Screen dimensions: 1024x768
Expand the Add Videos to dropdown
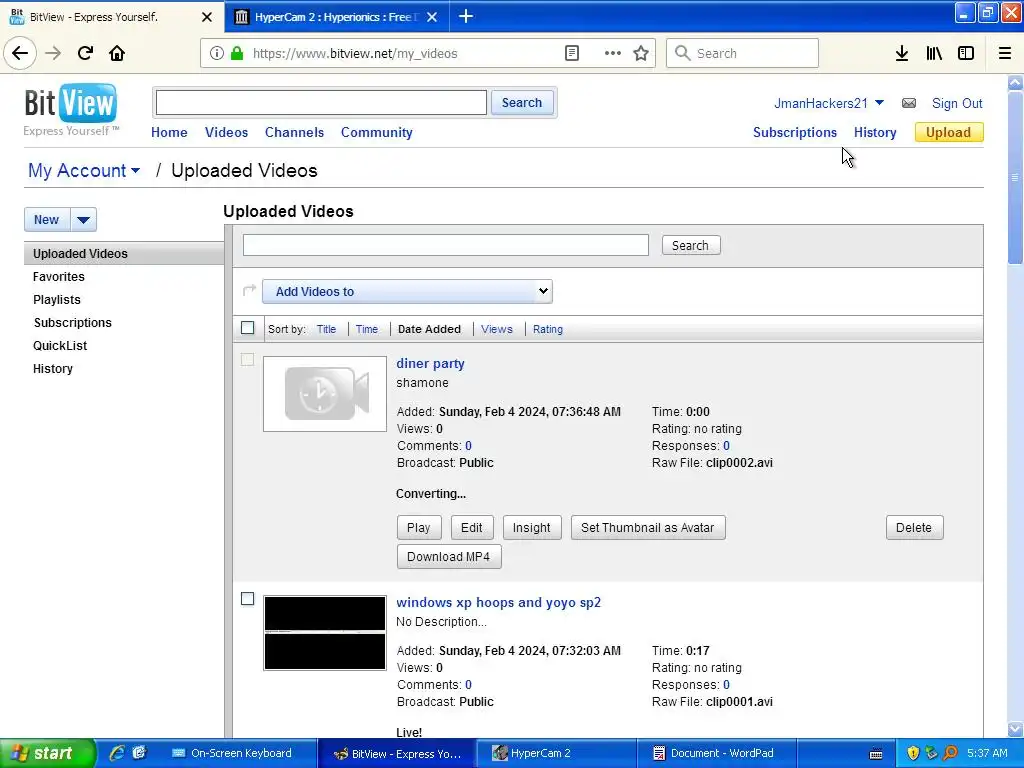407,291
